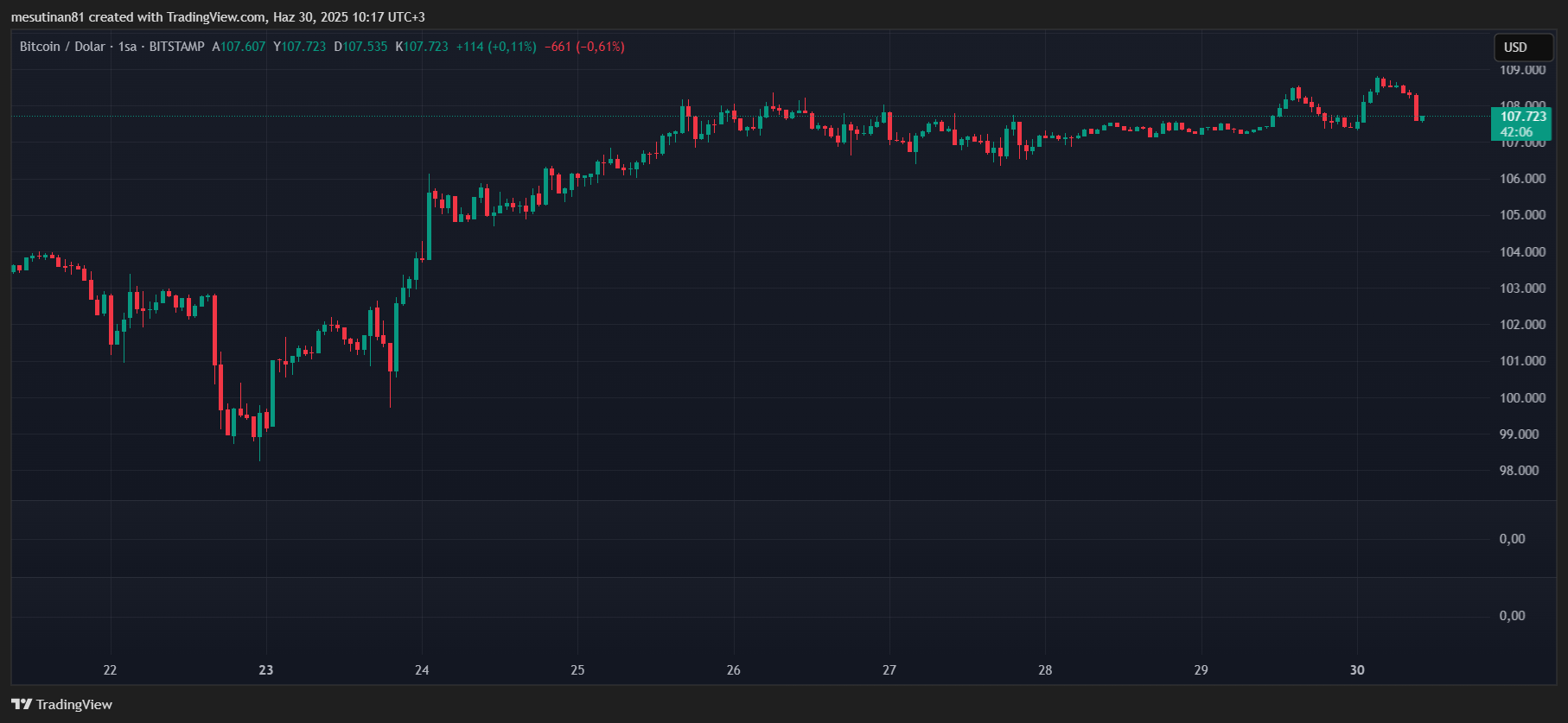Click date 23 on the time axis
1568x723 pixels.
pyautogui.click(x=266, y=670)
